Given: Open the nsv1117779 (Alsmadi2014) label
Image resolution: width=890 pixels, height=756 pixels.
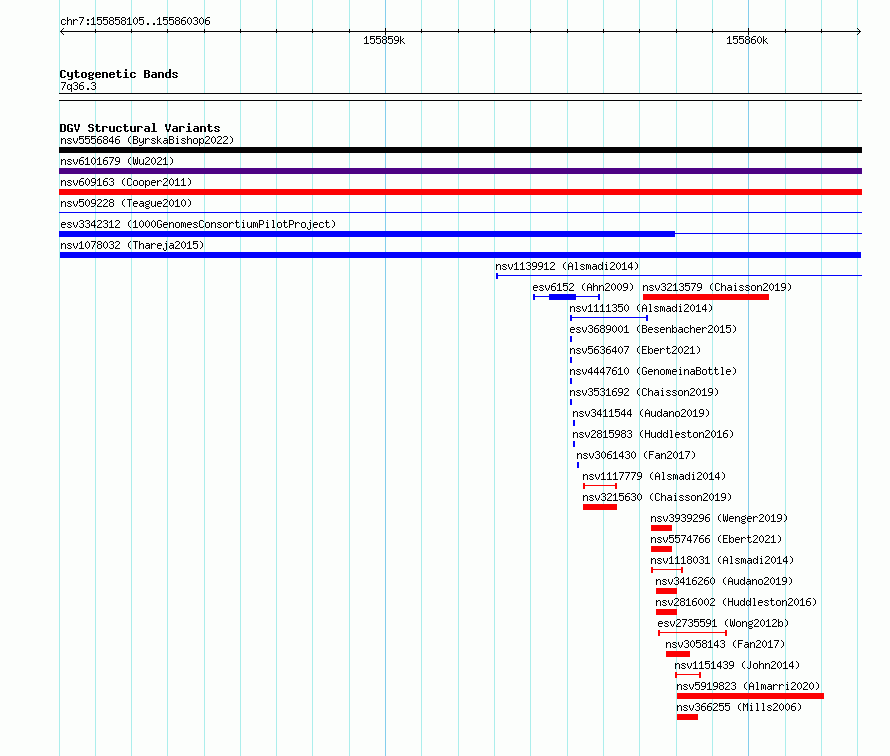Looking at the screenshot, I should [654, 476].
